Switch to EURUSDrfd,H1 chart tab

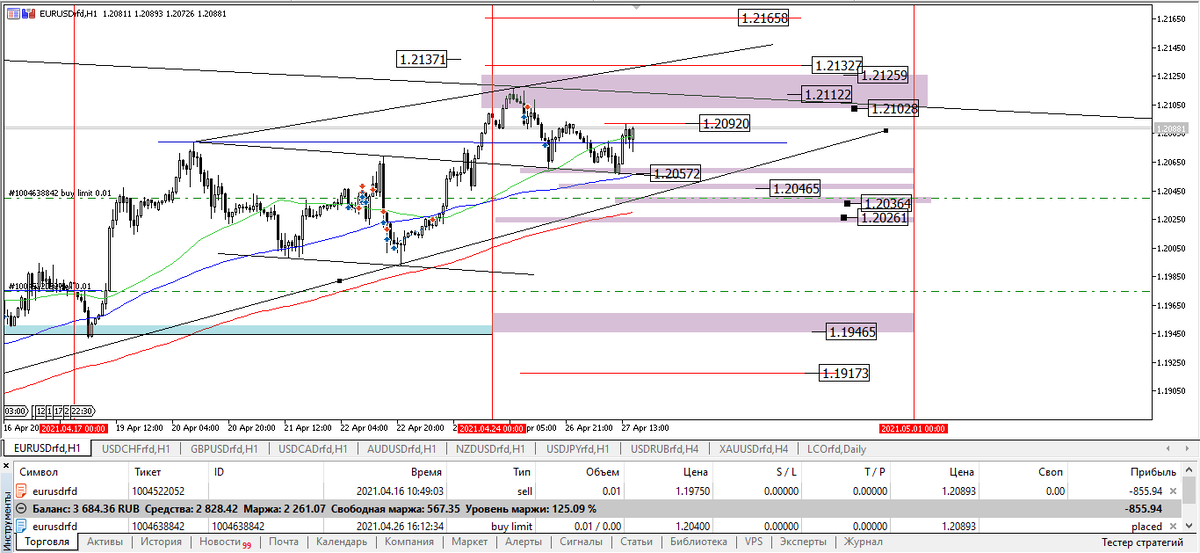47,449
